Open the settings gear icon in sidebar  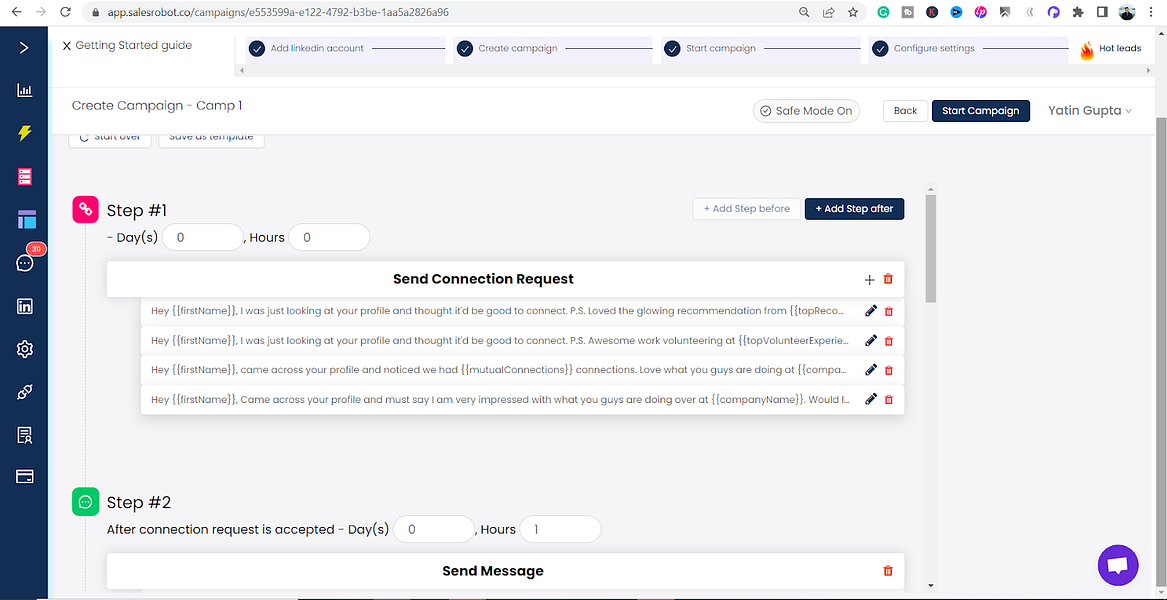pyautogui.click(x=25, y=348)
